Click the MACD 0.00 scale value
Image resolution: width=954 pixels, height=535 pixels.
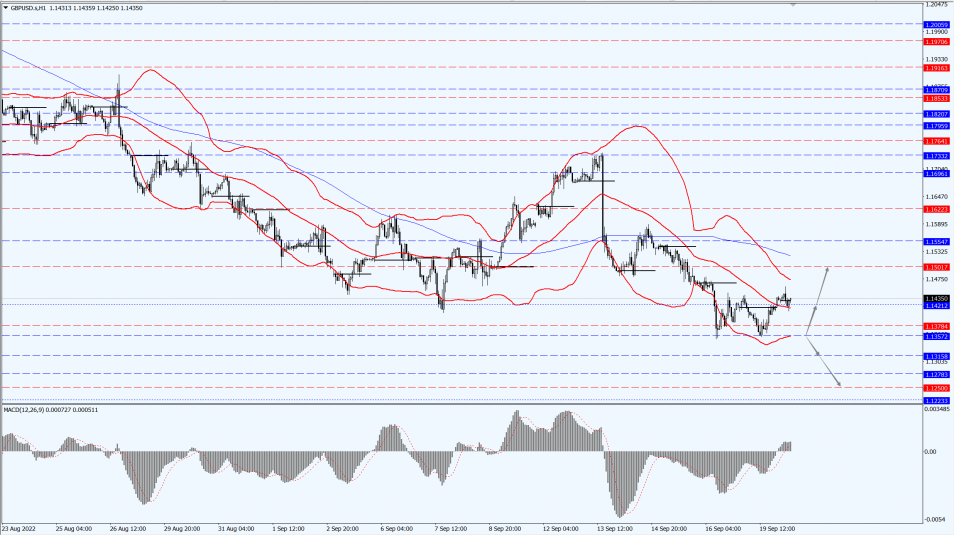(x=930, y=452)
